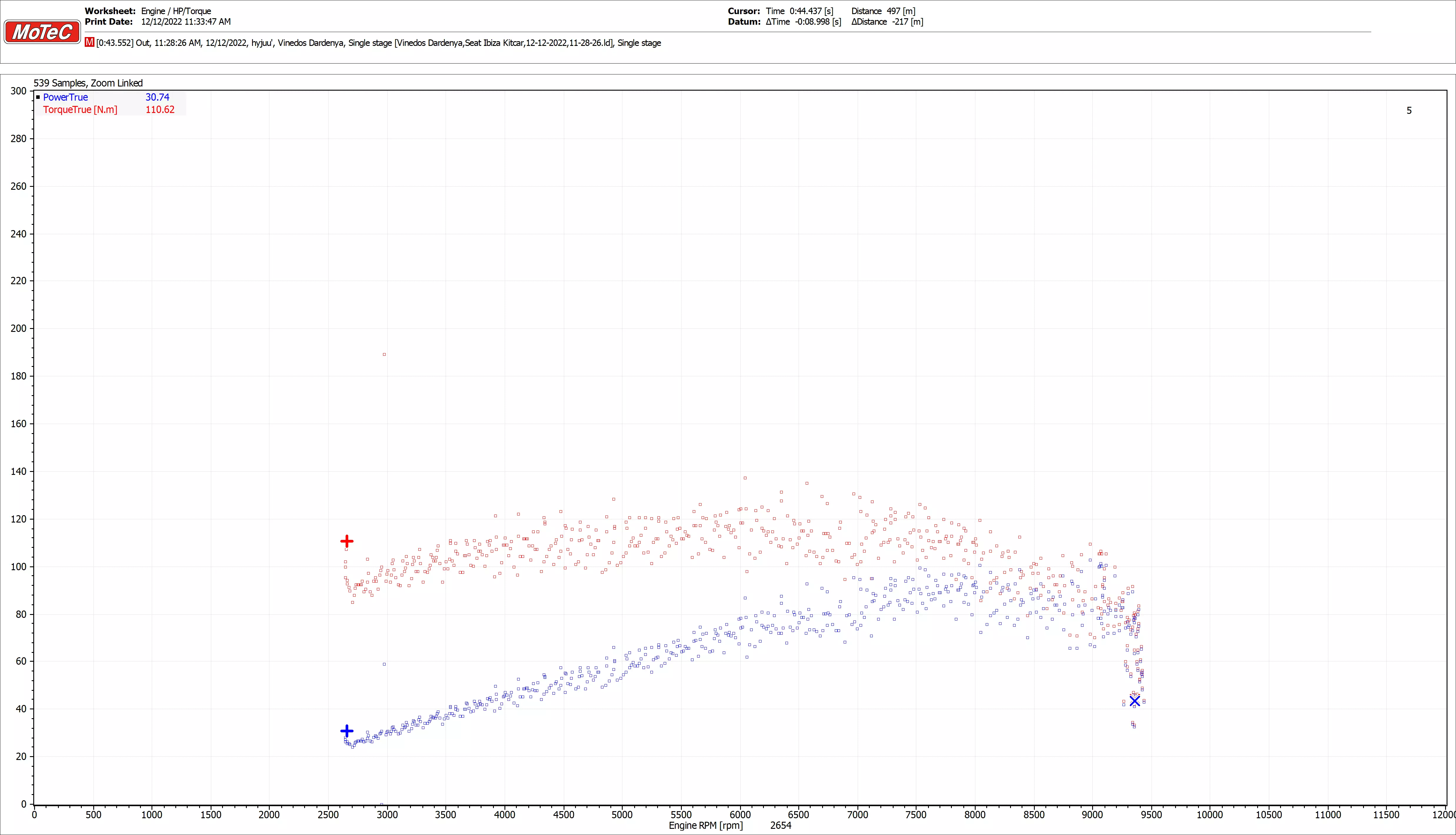Click the TorqueTrue value 110.62
Screen dimensions: 1456x835
tap(159, 109)
